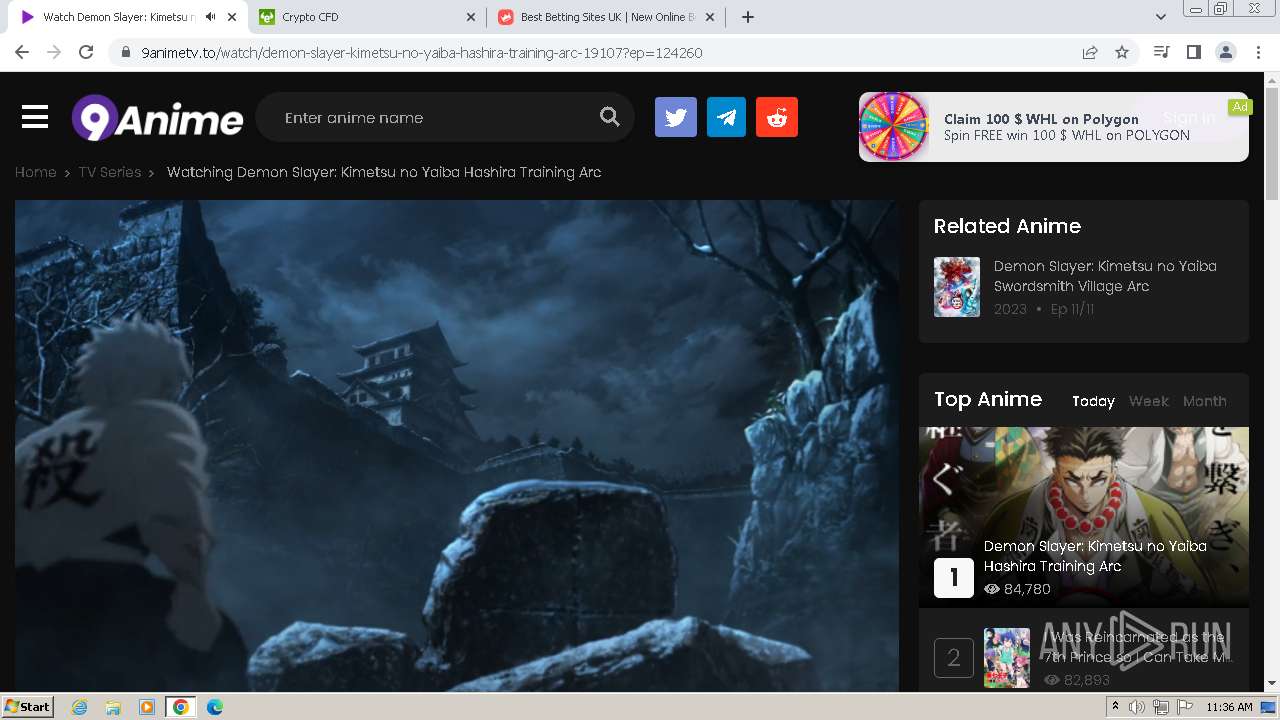1280x720 pixels.
Task: Click the search magnifier icon
Action: coord(610,117)
